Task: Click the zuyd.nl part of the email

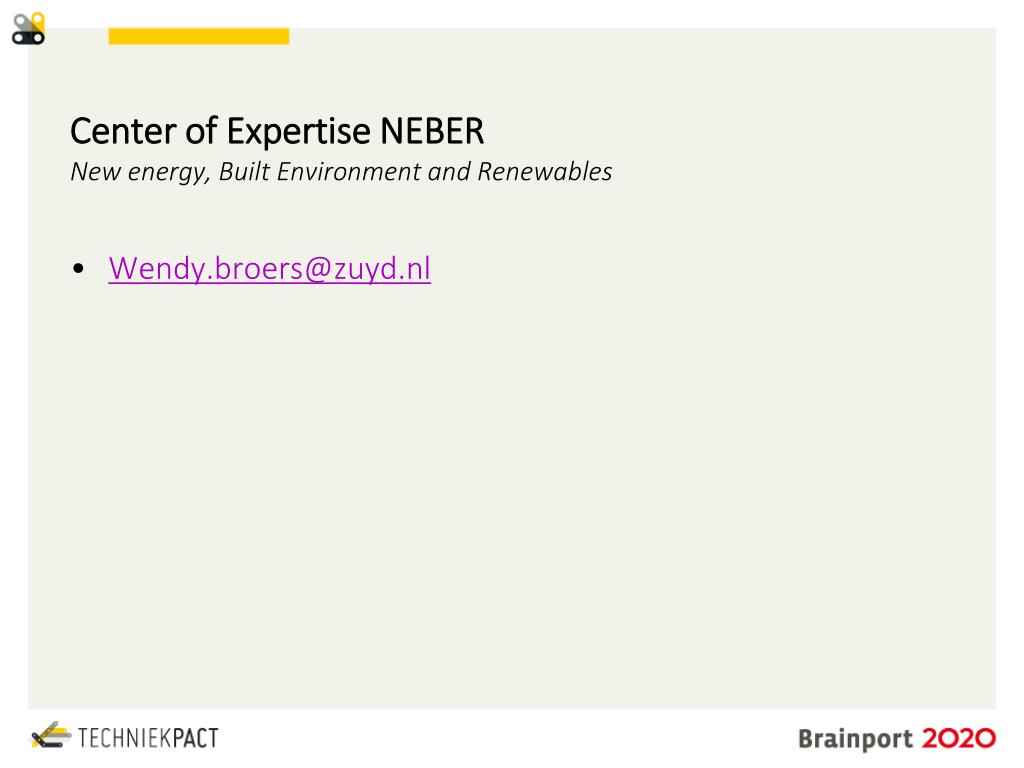Action: (383, 268)
